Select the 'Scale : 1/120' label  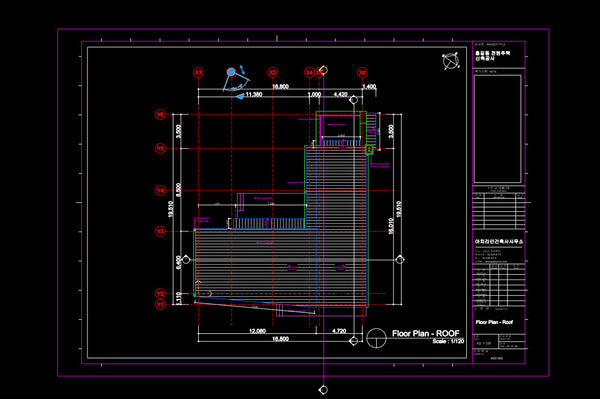point(448,341)
